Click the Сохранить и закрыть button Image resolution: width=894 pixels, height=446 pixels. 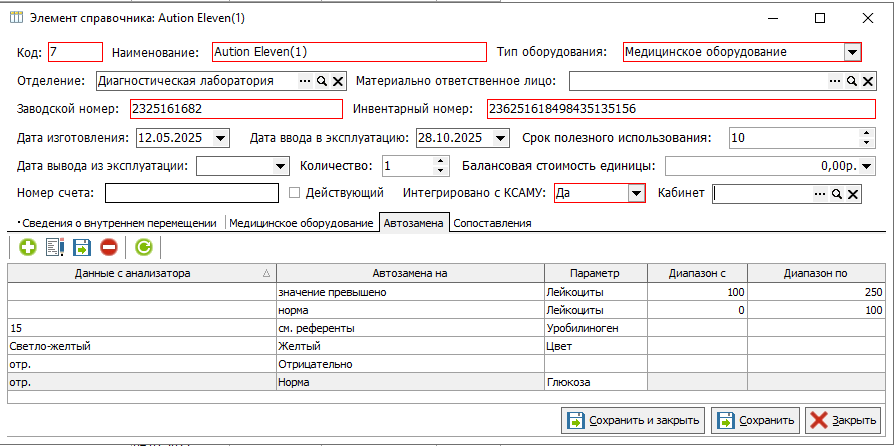point(634,420)
